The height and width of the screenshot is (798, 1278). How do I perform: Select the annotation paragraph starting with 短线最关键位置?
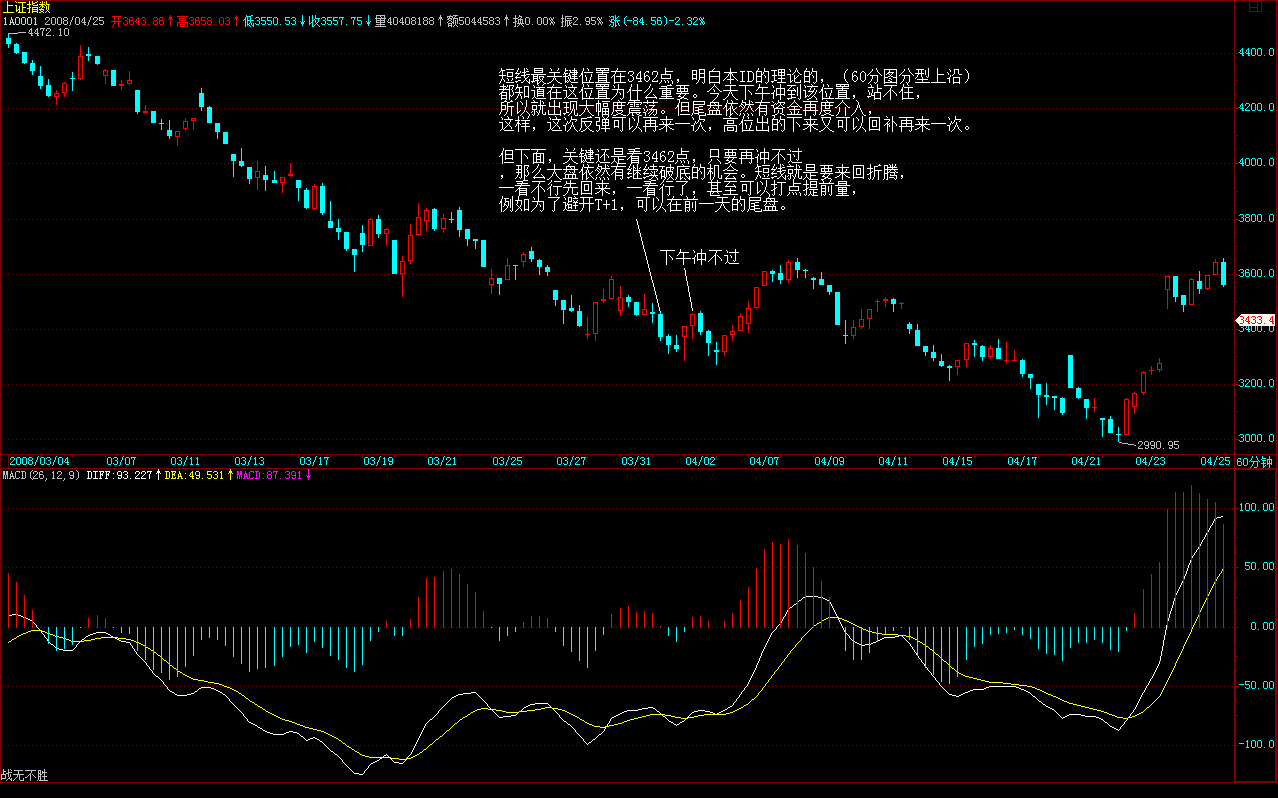(735, 101)
